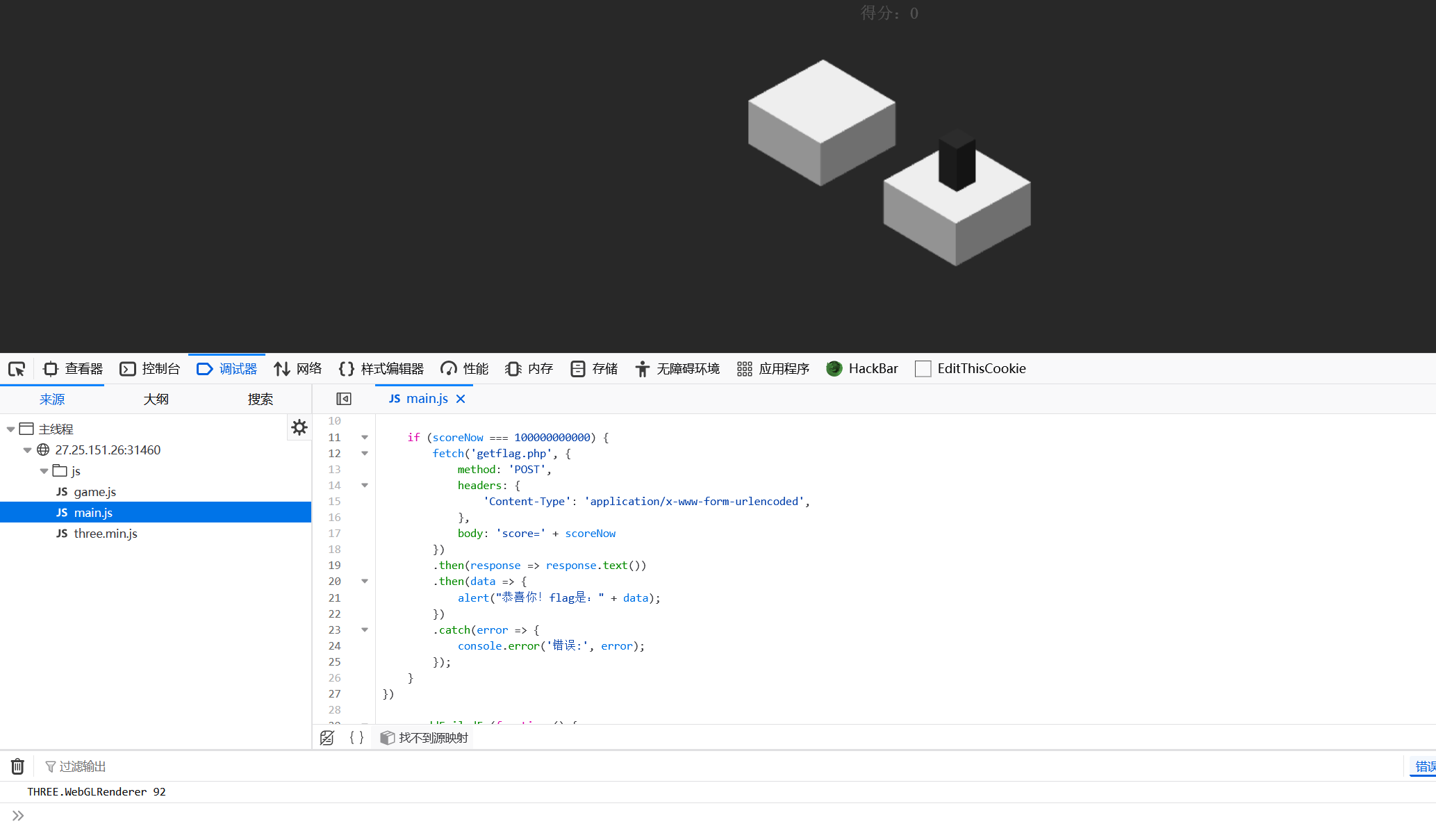Fold code block at line 11
Image resolution: width=1436 pixels, height=840 pixels.
pos(365,438)
